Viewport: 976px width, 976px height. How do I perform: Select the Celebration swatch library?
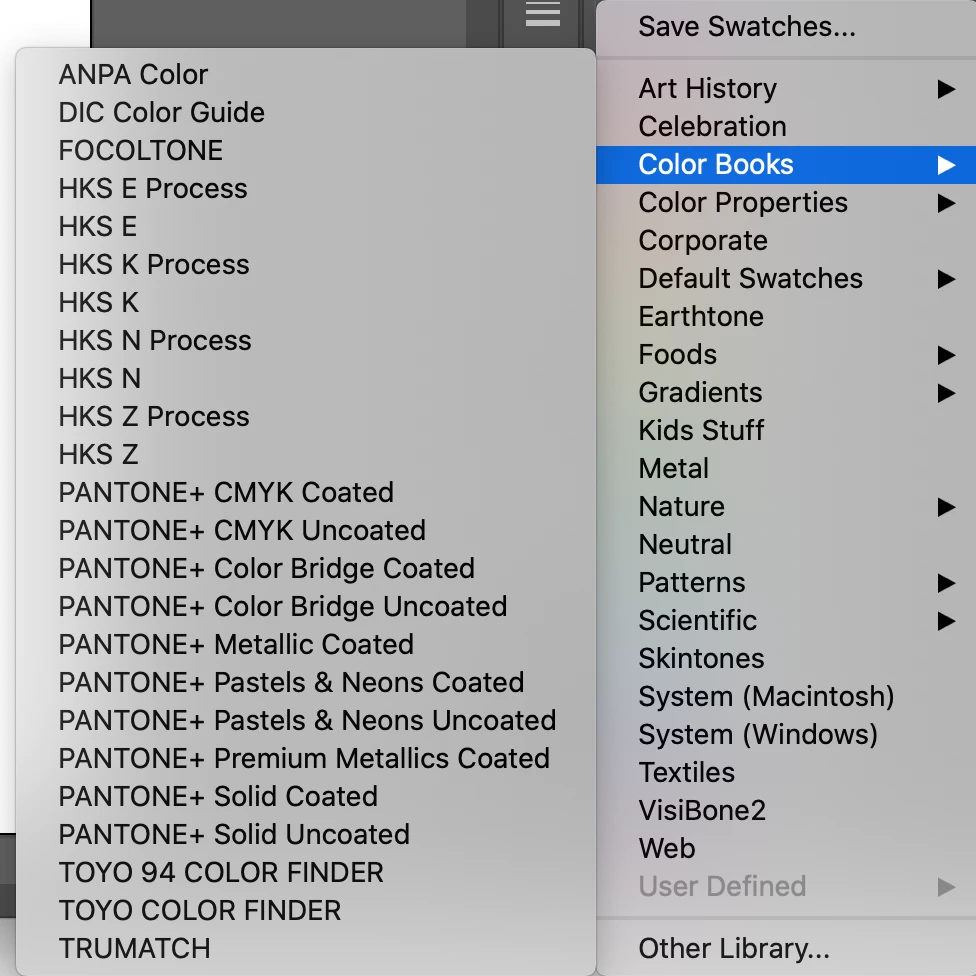(x=786, y=127)
